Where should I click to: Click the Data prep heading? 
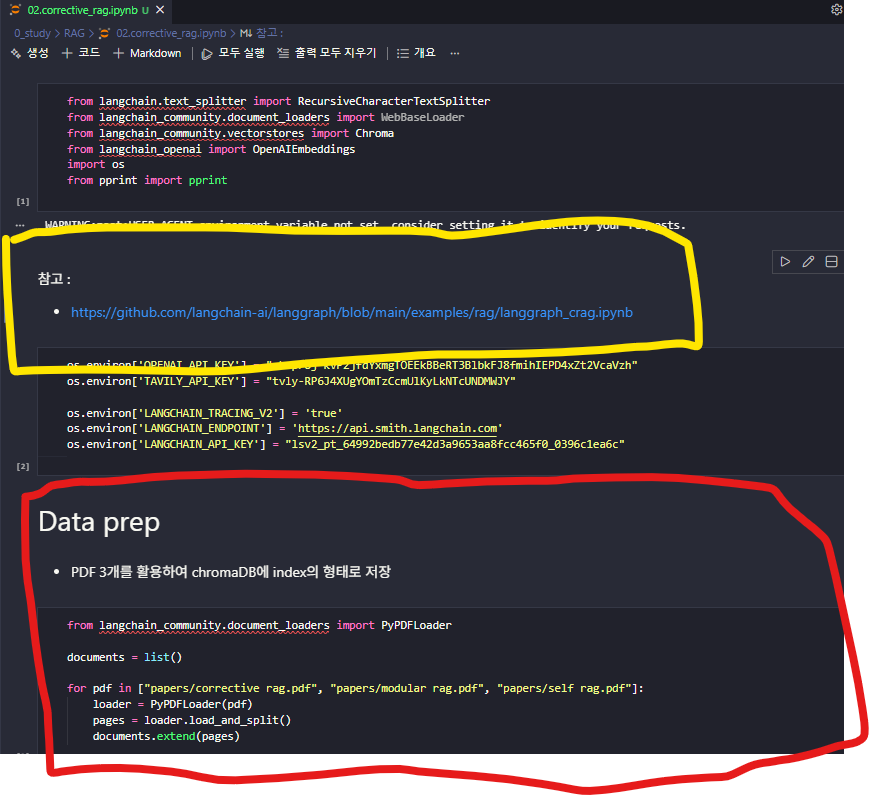click(99, 522)
